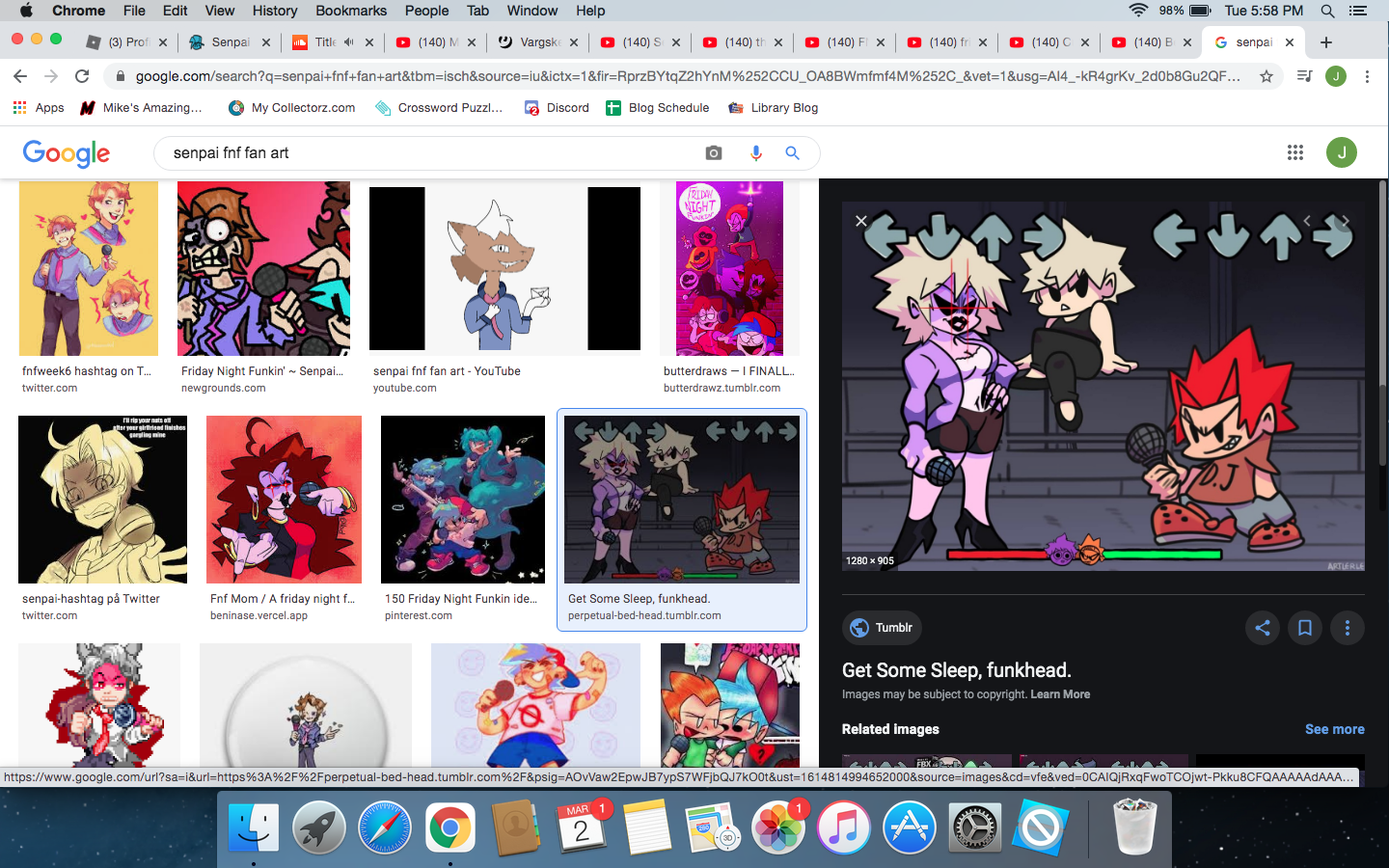Screen dimensions: 1389x868
Task: Click the large previewed fan art image
Action: 1103,386
